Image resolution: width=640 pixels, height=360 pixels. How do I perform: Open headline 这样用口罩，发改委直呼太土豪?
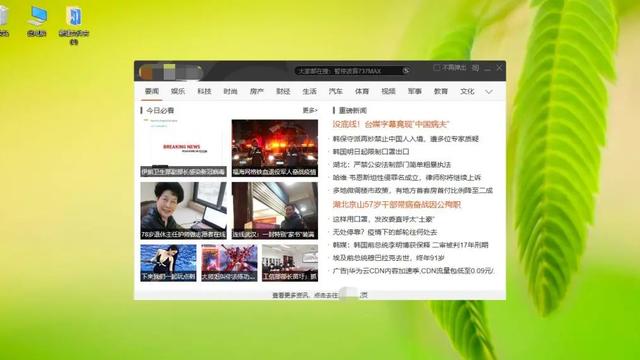tap(384, 219)
